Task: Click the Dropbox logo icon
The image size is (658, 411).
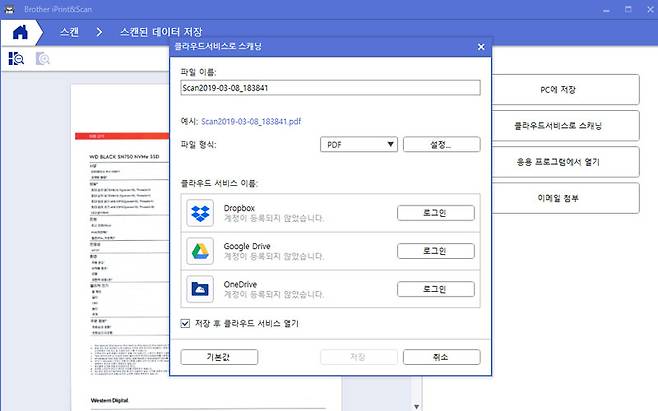Action: click(x=200, y=213)
